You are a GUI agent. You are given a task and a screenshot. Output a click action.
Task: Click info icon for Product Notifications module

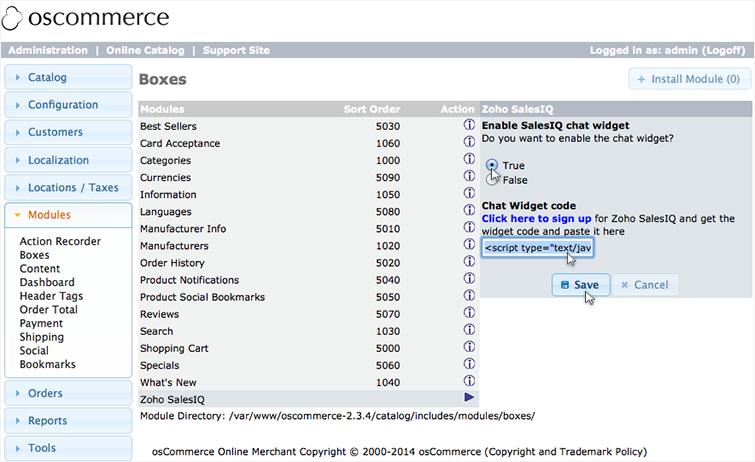pos(469,278)
